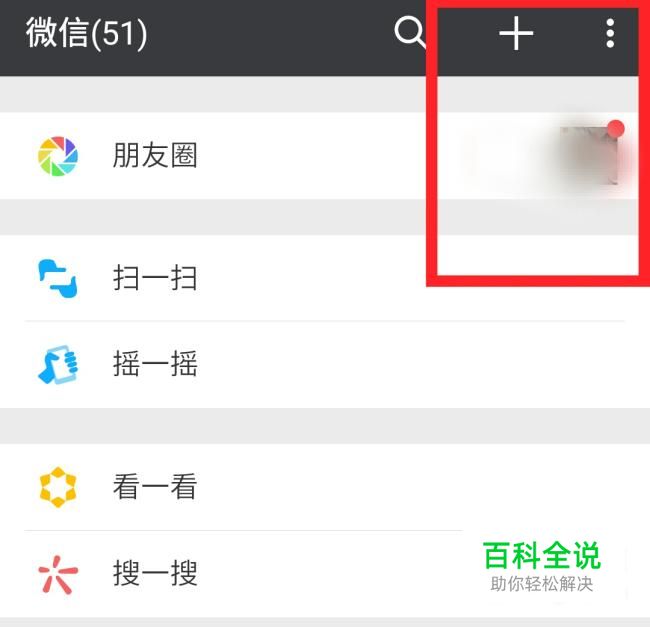This screenshot has width=650, height=627.
Task: Open the three-dot overflow menu
Action: point(610,33)
